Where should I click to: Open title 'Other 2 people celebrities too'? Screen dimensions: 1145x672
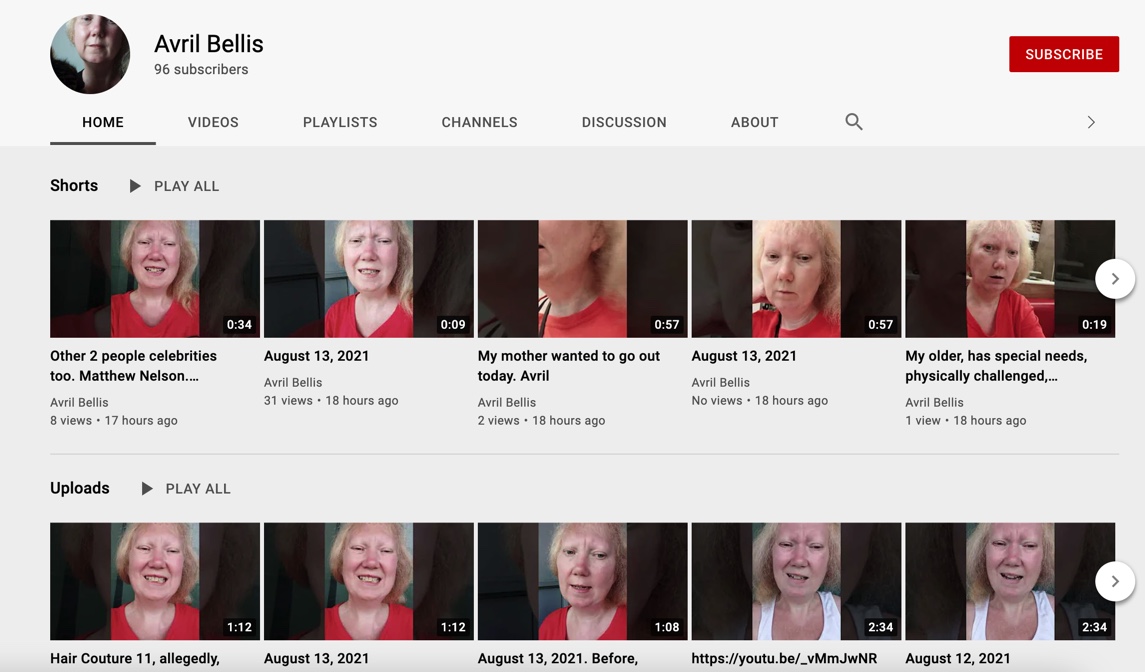pyautogui.click(x=134, y=366)
